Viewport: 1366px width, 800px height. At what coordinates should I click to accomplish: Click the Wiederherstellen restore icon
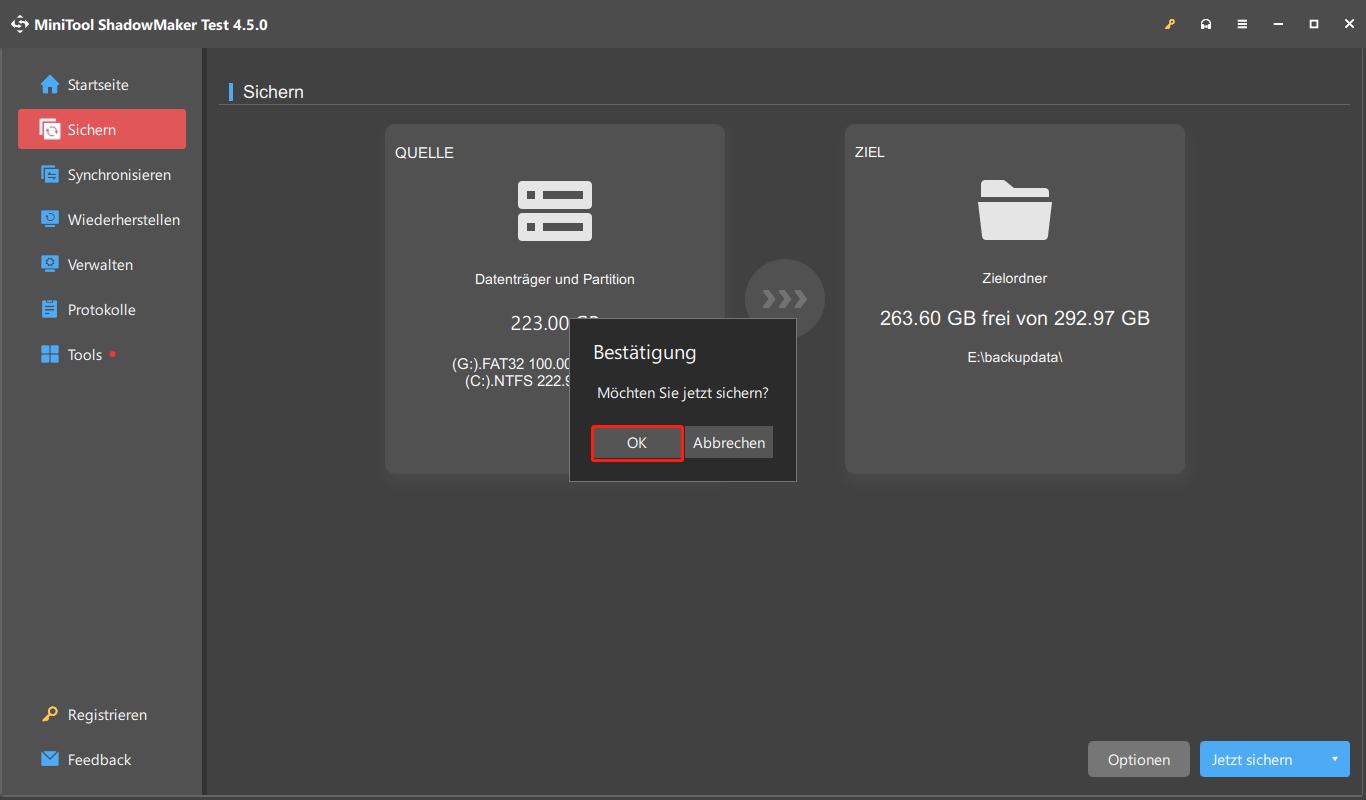coord(49,220)
